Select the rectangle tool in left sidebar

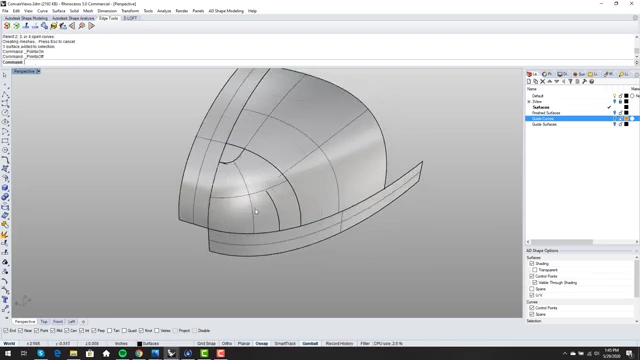5,141
